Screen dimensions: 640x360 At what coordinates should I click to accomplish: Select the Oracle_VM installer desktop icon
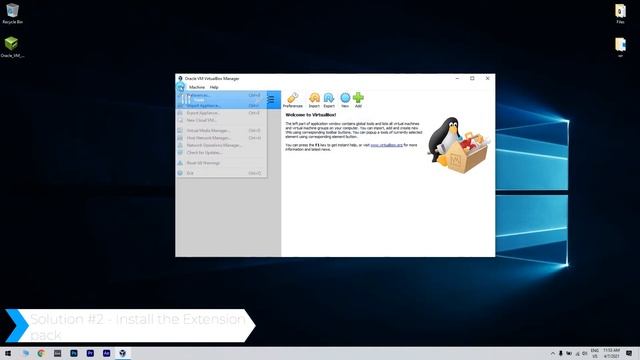point(12,47)
